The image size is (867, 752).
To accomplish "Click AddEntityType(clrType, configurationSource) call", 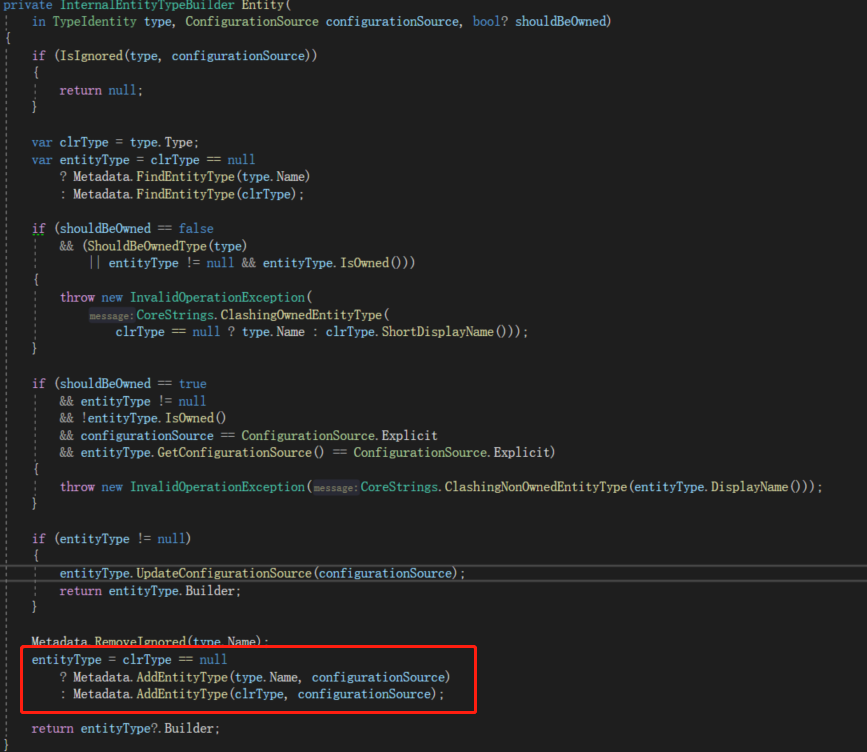I will pos(287,694).
